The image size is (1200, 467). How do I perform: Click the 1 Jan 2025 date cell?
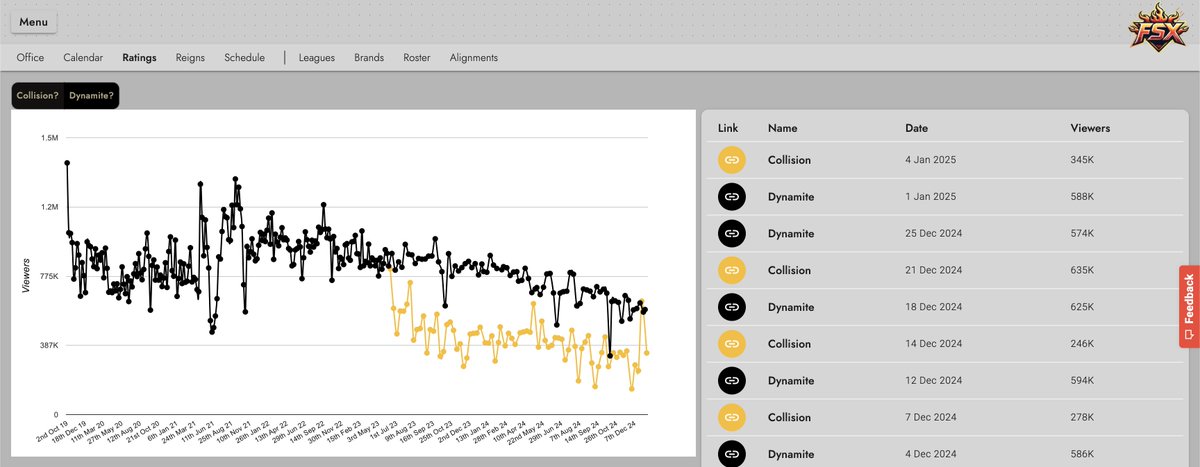click(929, 197)
